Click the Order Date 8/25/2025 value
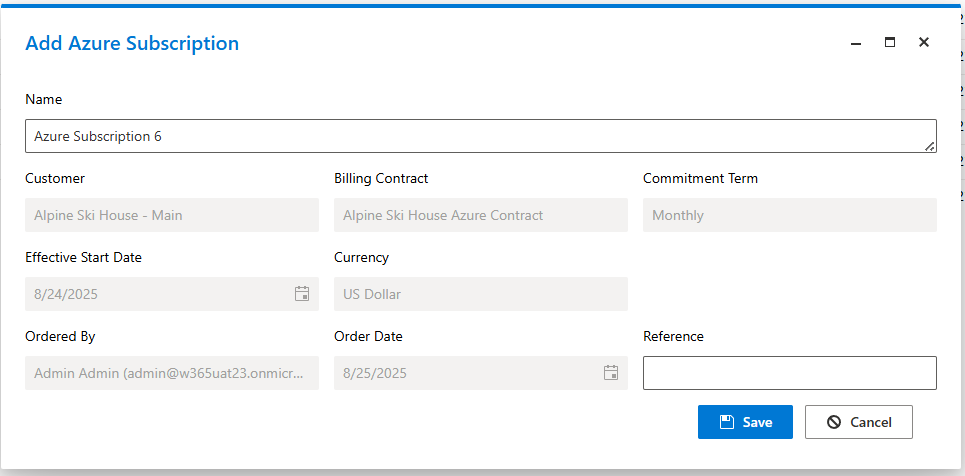The width and height of the screenshot is (965, 476). point(375,373)
